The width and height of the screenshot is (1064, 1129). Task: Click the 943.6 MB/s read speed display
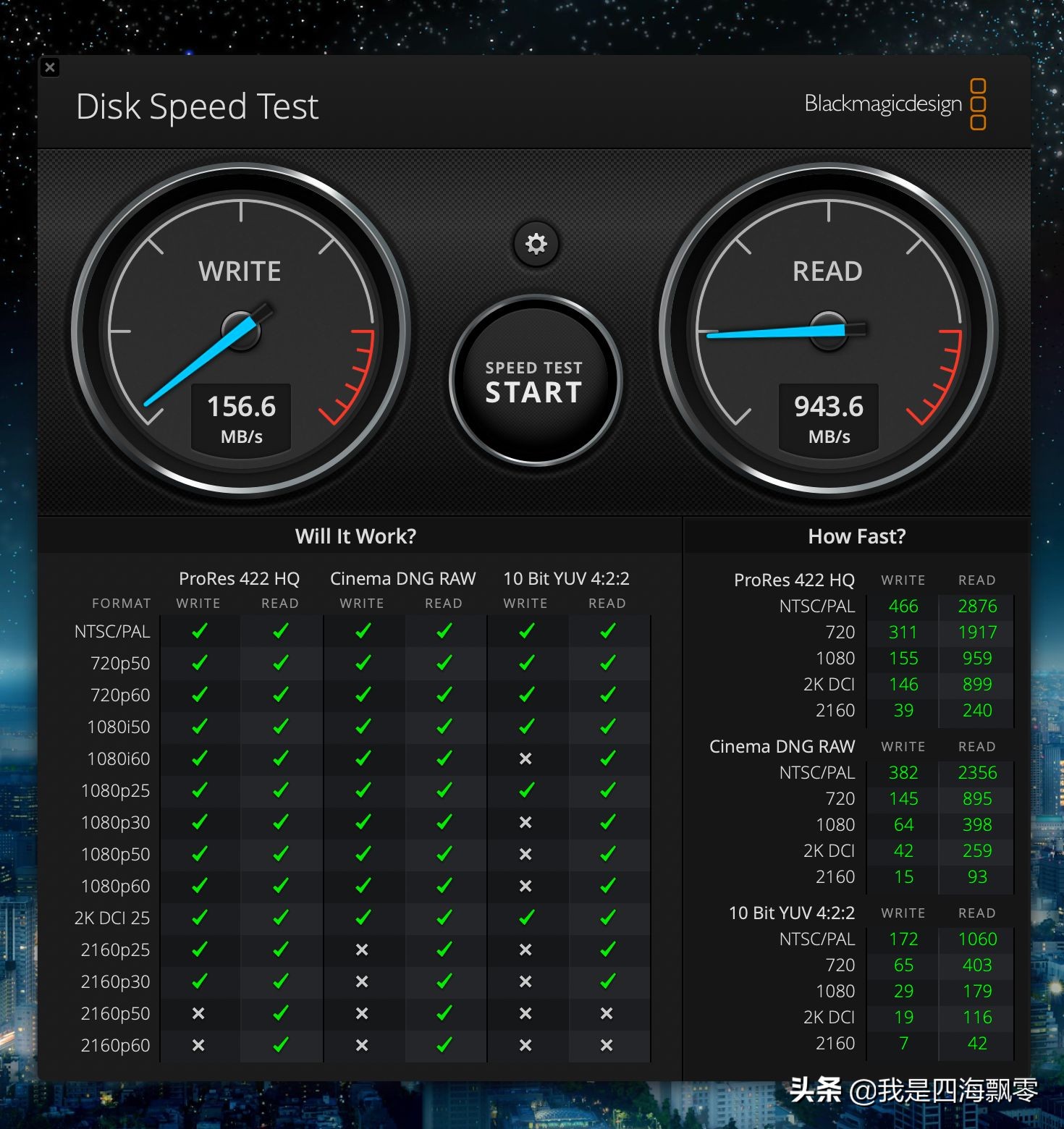tap(827, 418)
